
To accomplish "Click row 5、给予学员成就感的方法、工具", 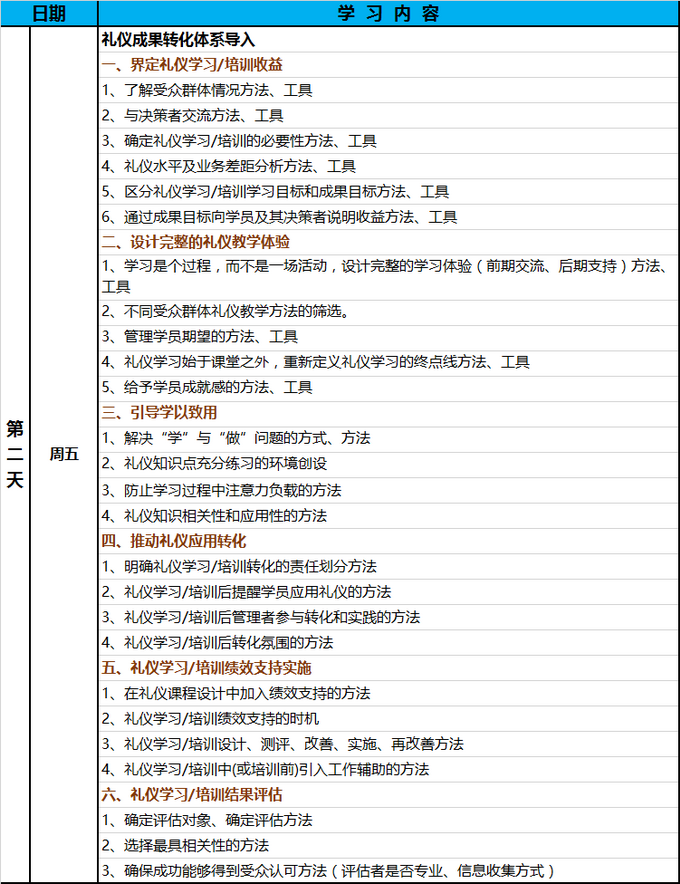I will [207, 387].
